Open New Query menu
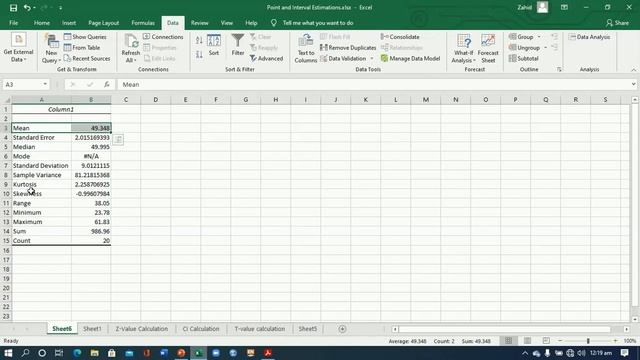Viewport: 640px width, 360px height. tap(51, 49)
